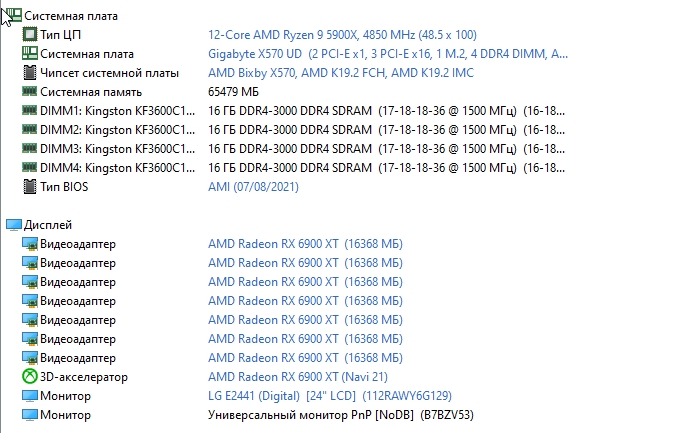Select the DIMM2: Kingston KF3600C1 row
Screen dimensions: 699x433
tap(110, 130)
